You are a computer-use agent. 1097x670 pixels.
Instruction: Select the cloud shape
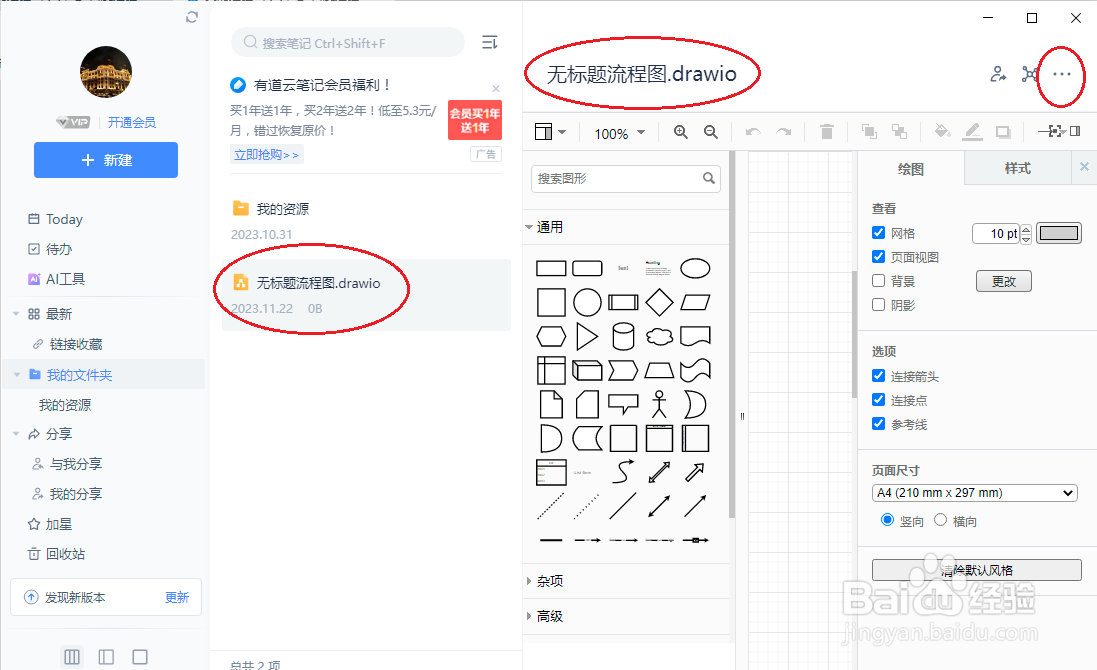[659, 336]
